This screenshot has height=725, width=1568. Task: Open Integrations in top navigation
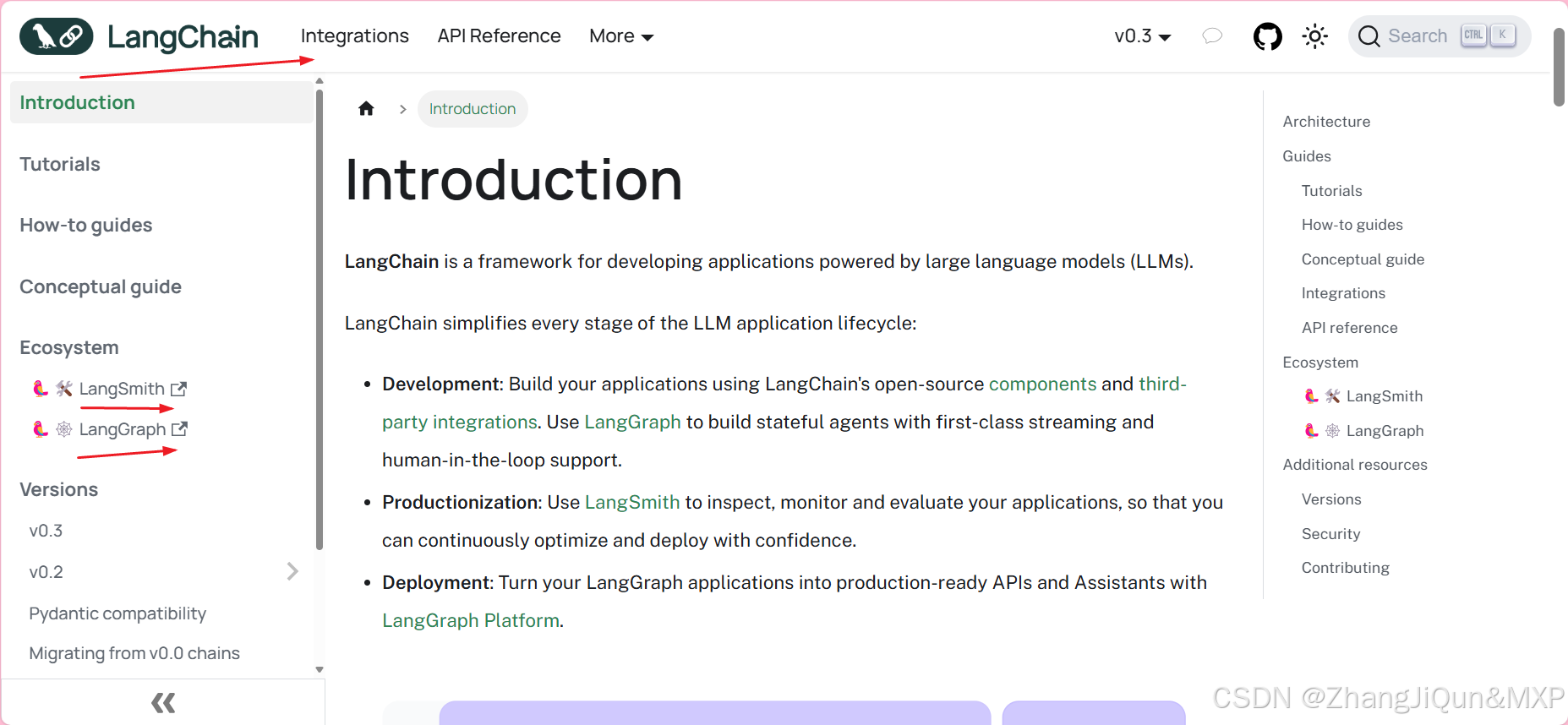(x=354, y=36)
